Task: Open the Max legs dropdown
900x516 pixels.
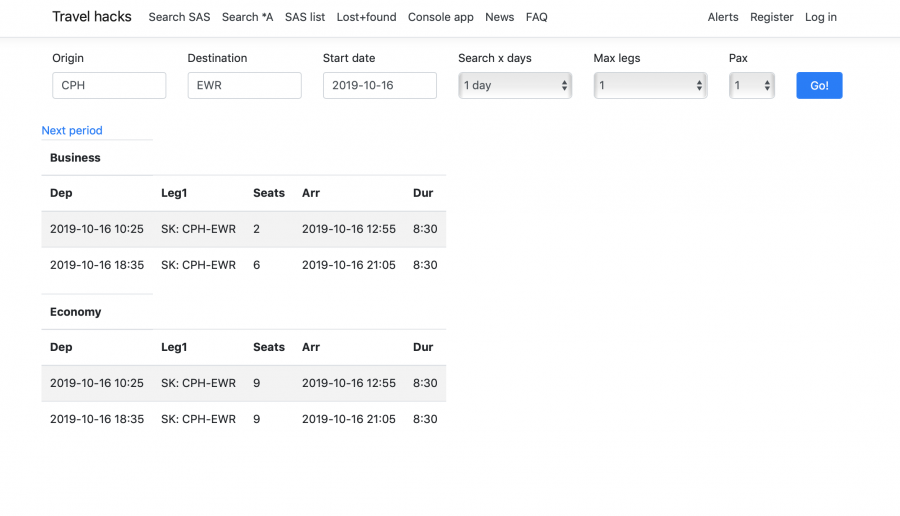Action: click(x=650, y=86)
